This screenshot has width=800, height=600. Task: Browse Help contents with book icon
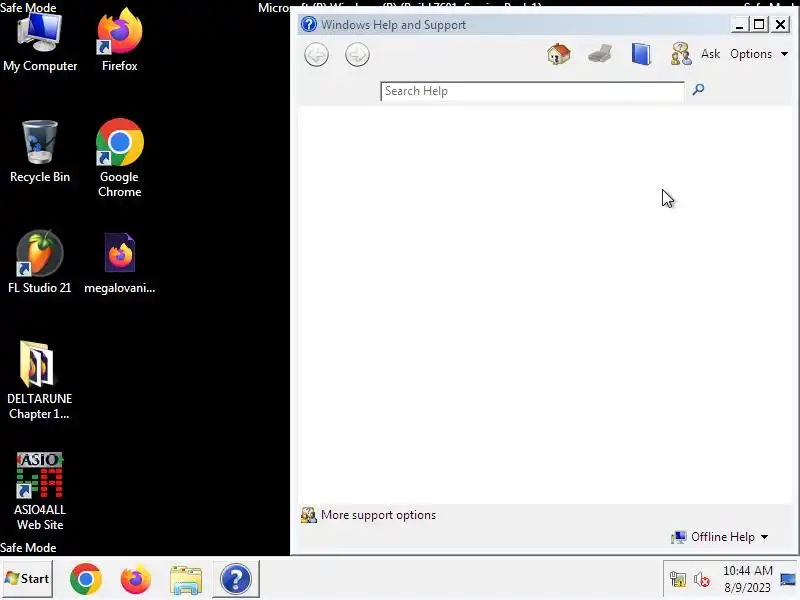[x=641, y=54]
